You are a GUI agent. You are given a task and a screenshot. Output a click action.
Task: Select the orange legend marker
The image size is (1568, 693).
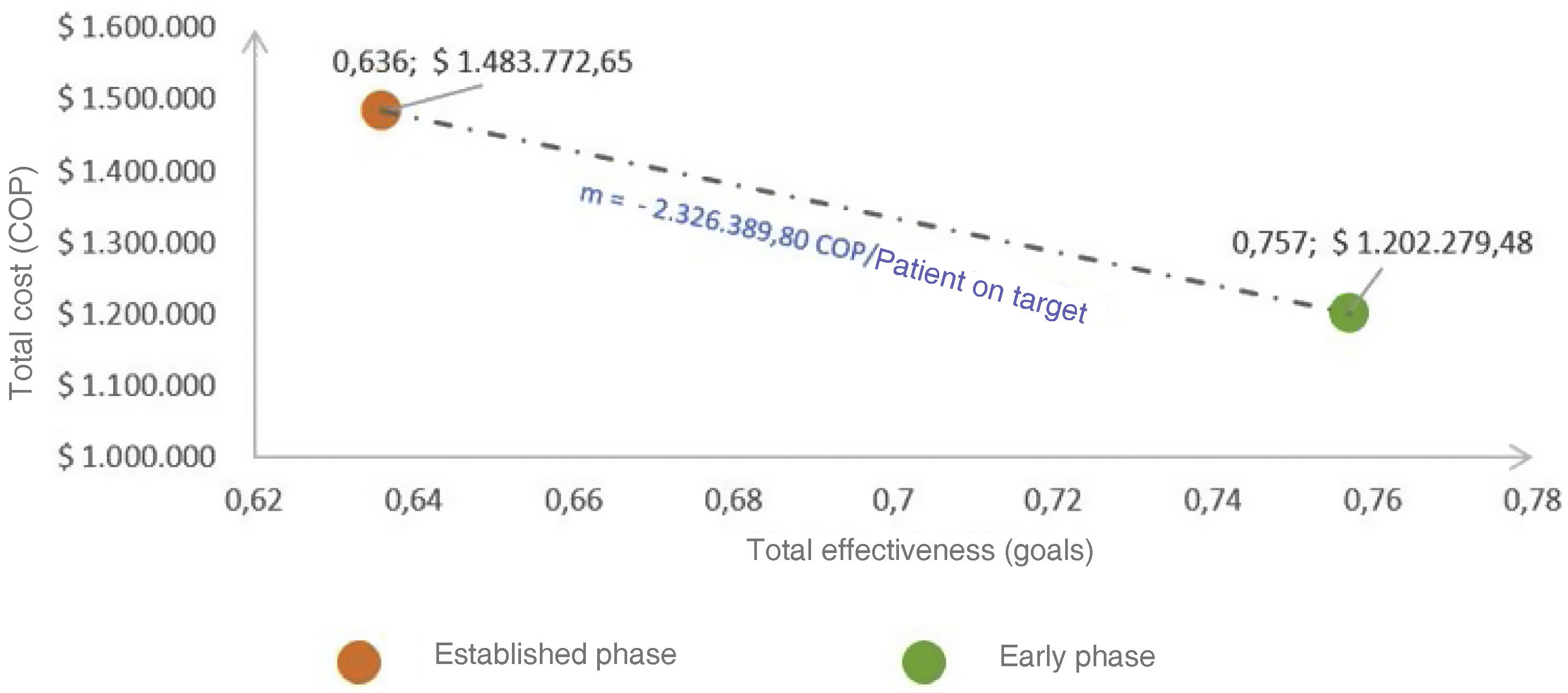pos(359,661)
